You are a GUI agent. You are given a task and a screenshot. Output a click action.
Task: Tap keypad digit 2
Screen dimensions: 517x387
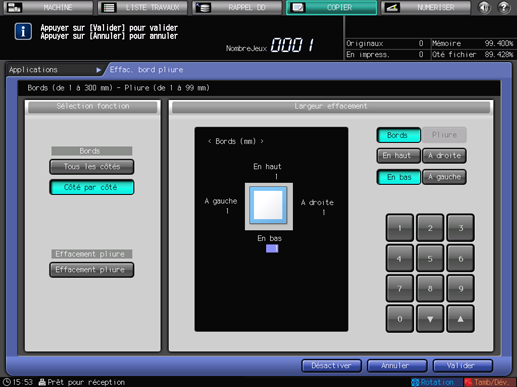(430, 228)
